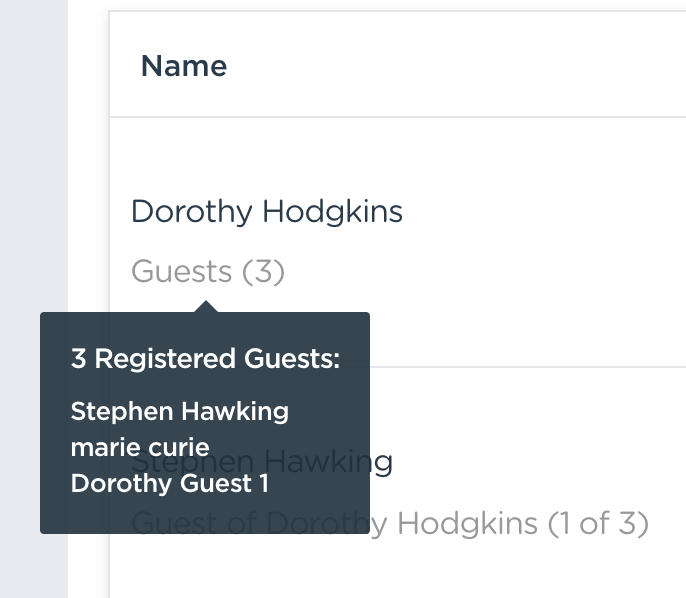Choose Dorothy Guest 1 in tooltip

click(x=169, y=483)
